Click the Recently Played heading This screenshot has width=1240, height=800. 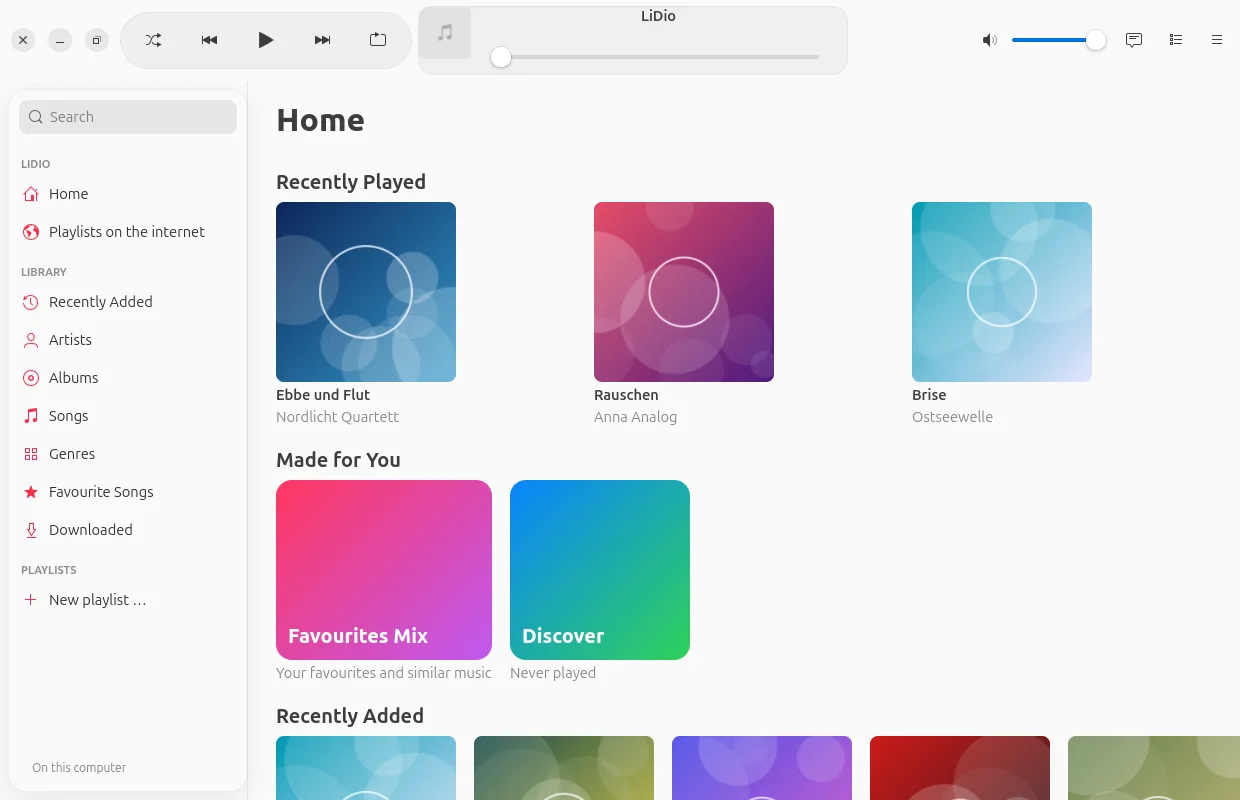coord(351,182)
